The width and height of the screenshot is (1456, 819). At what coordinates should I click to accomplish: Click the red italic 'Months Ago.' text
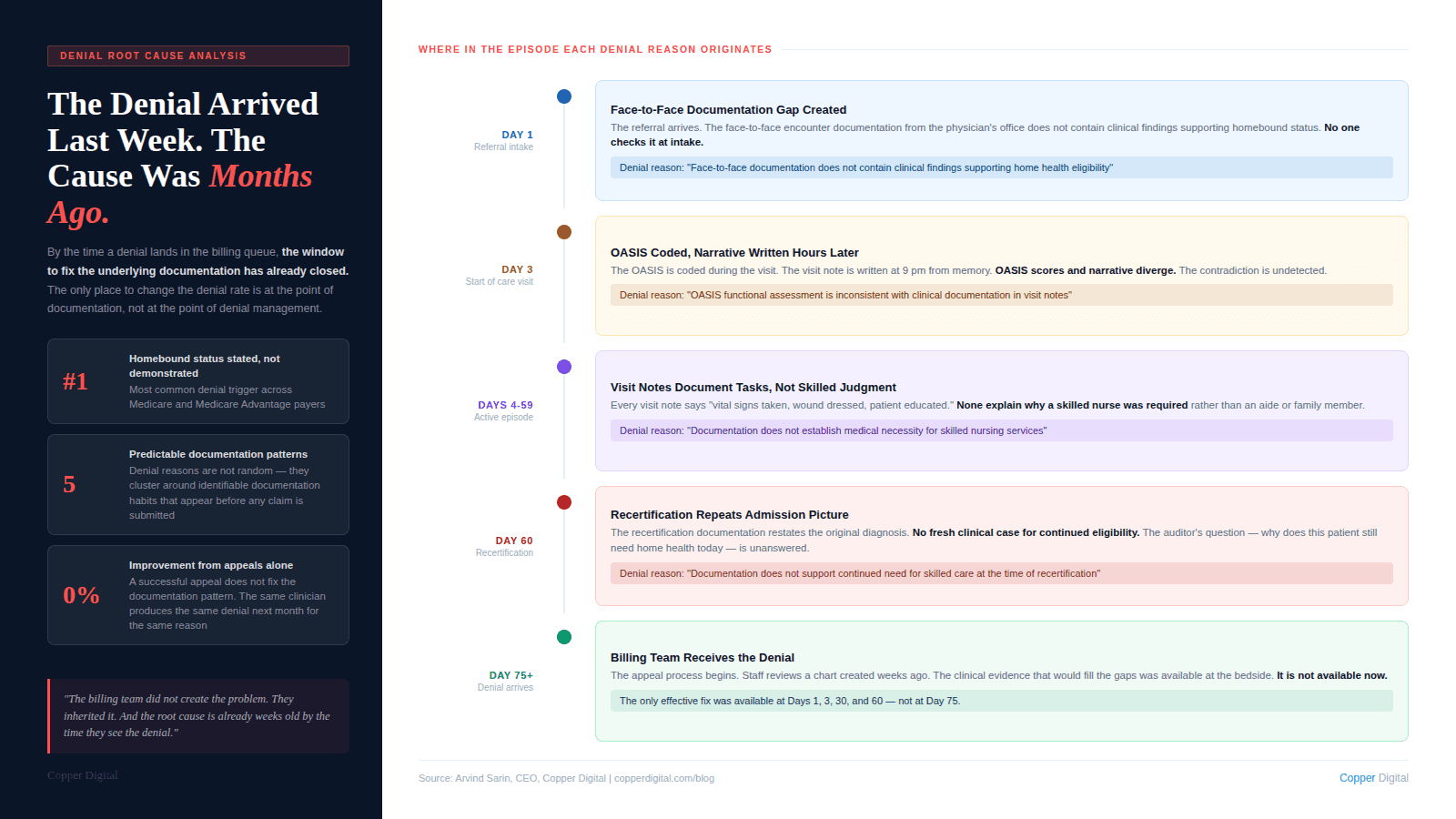[180, 194]
